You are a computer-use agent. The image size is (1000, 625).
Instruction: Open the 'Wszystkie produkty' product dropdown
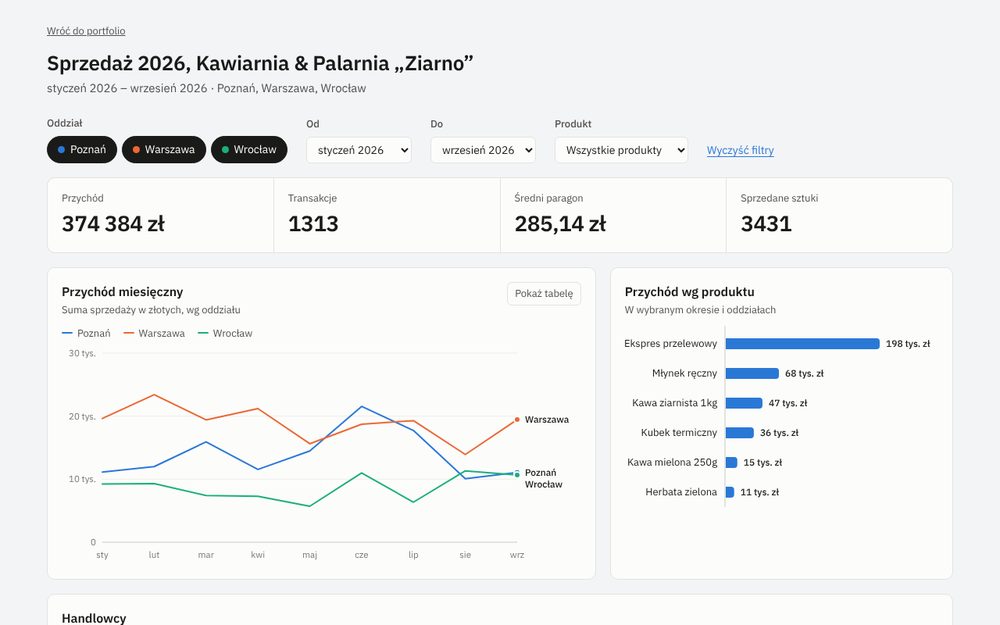pyautogui.click(x=621, y=150)
